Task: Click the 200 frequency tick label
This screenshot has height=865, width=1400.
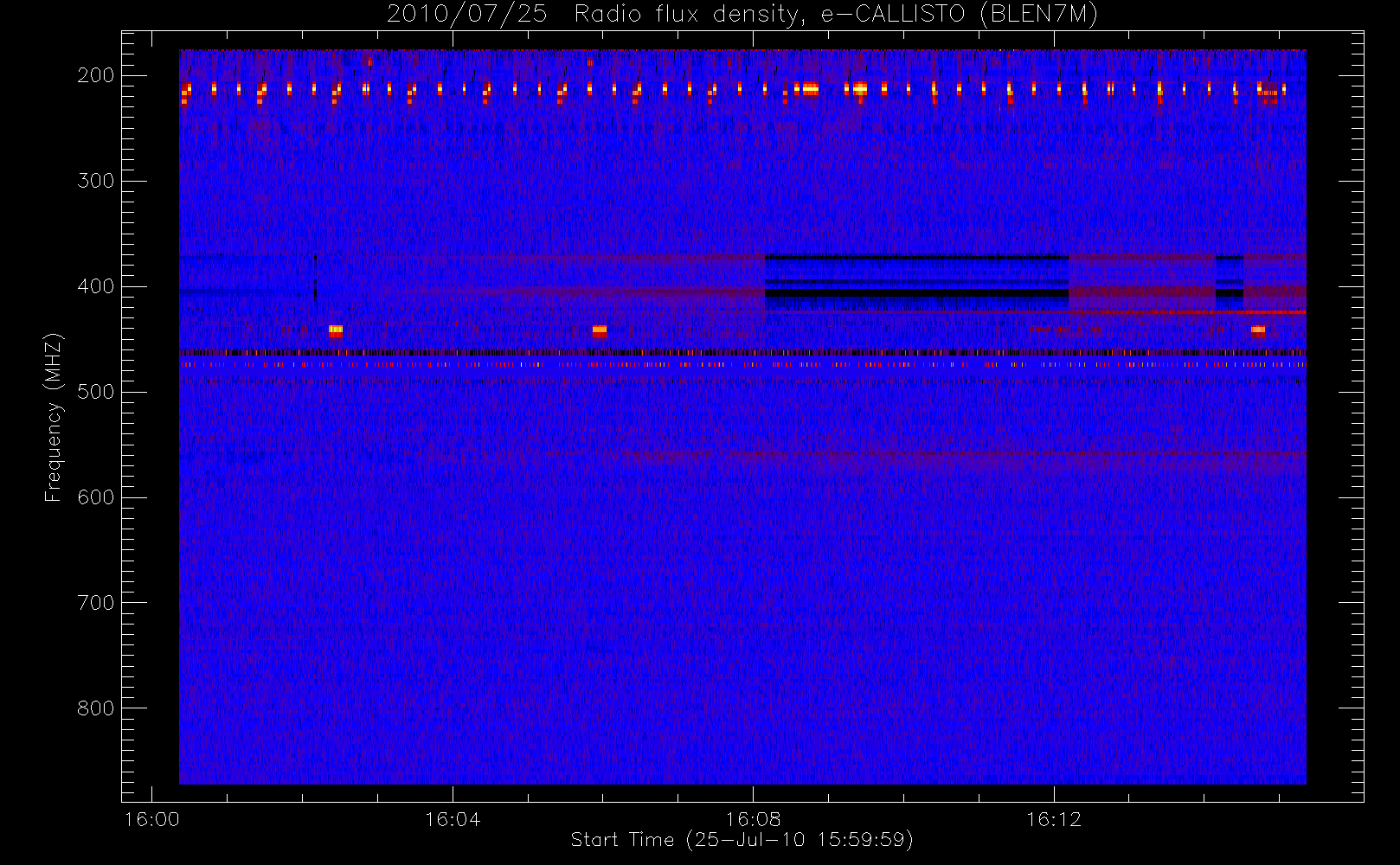Action: click(x=96, y=75)
